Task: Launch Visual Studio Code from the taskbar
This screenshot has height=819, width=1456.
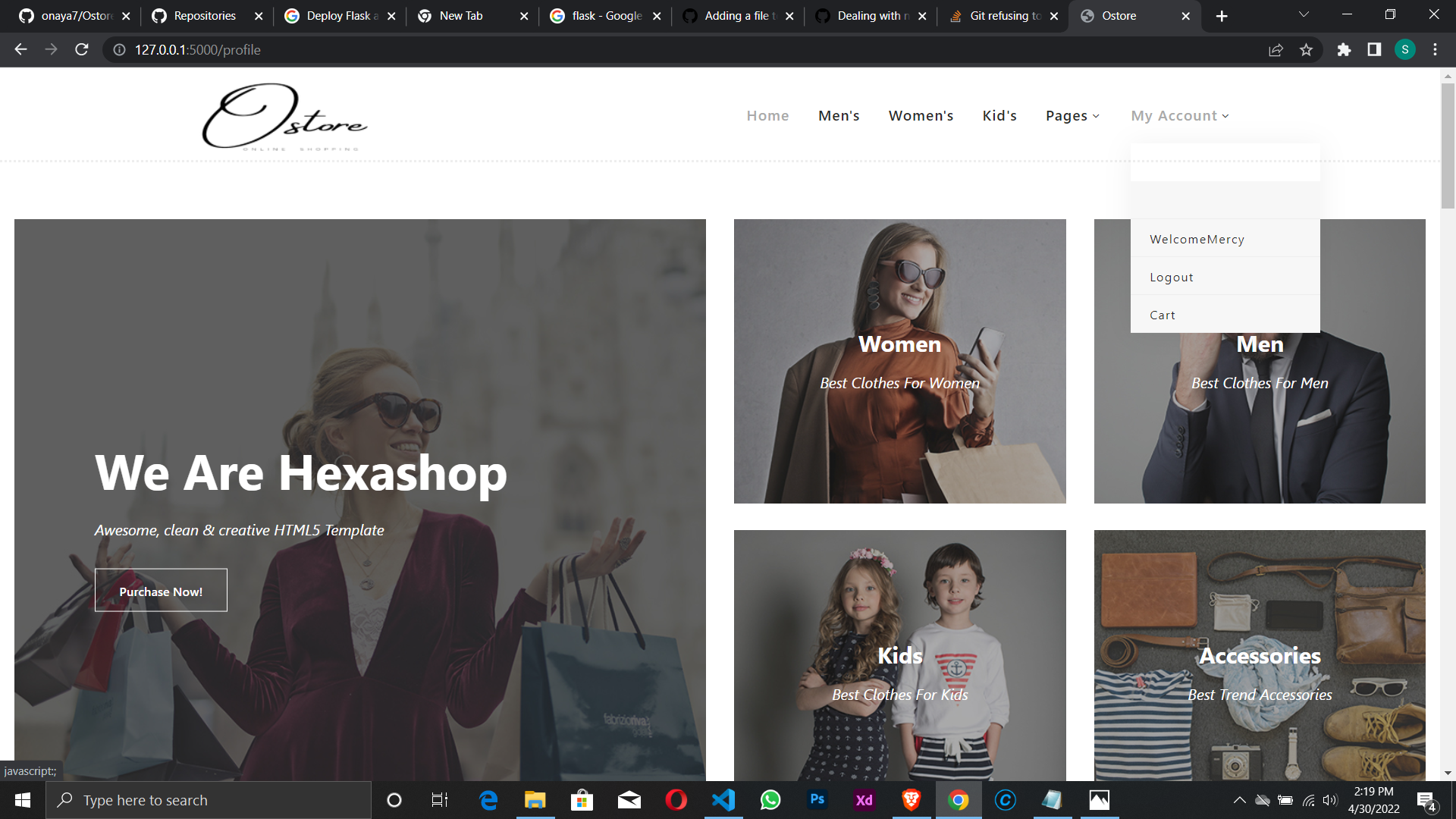Action: coord(723,799)
